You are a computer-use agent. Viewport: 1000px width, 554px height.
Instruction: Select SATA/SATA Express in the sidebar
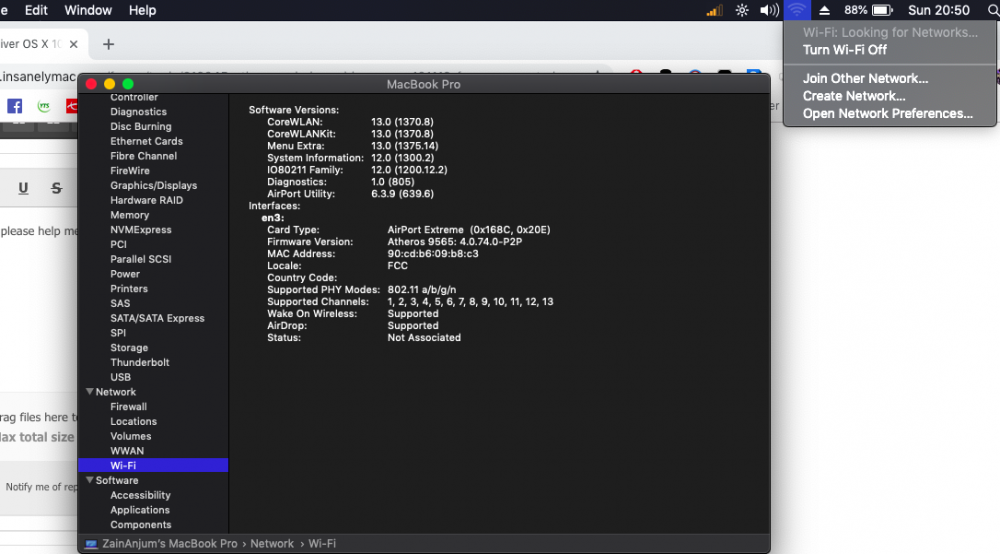pyautogui.click(x=158, y=318)
